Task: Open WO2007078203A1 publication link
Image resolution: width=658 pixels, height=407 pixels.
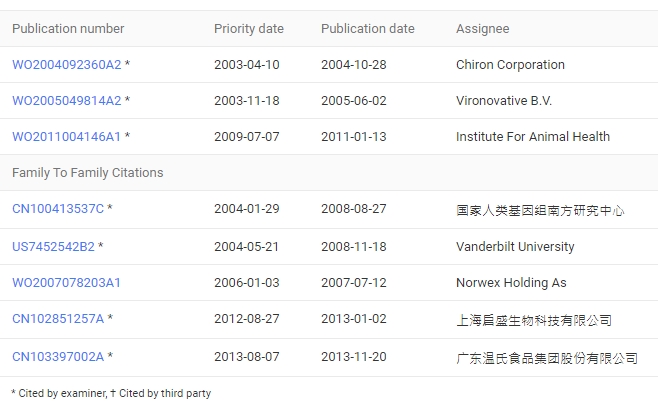Action: pos(66,283)
